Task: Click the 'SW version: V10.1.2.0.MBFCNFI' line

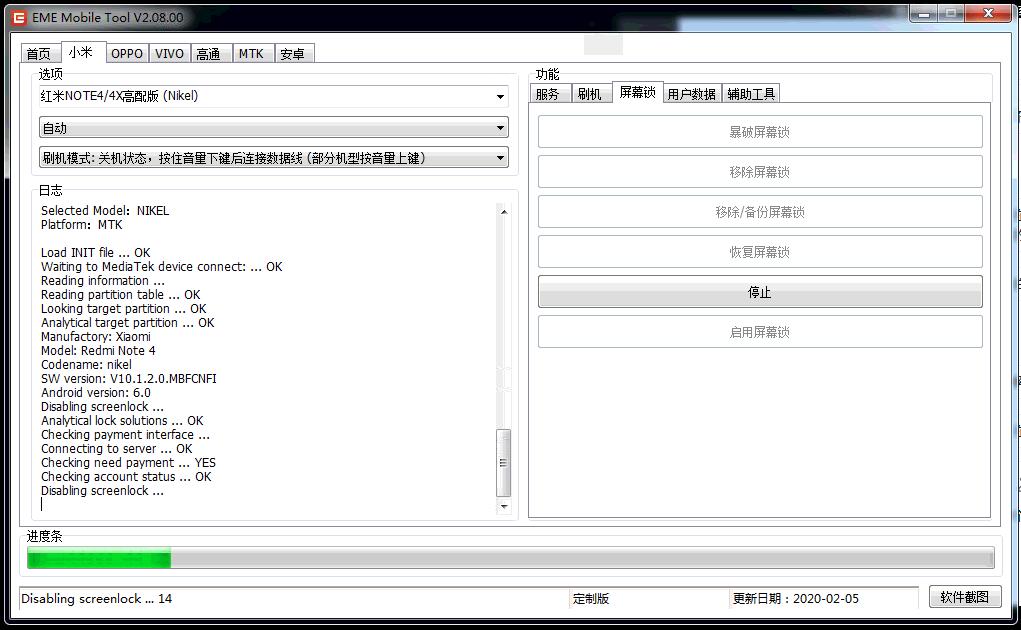Action: coord(129,379)
